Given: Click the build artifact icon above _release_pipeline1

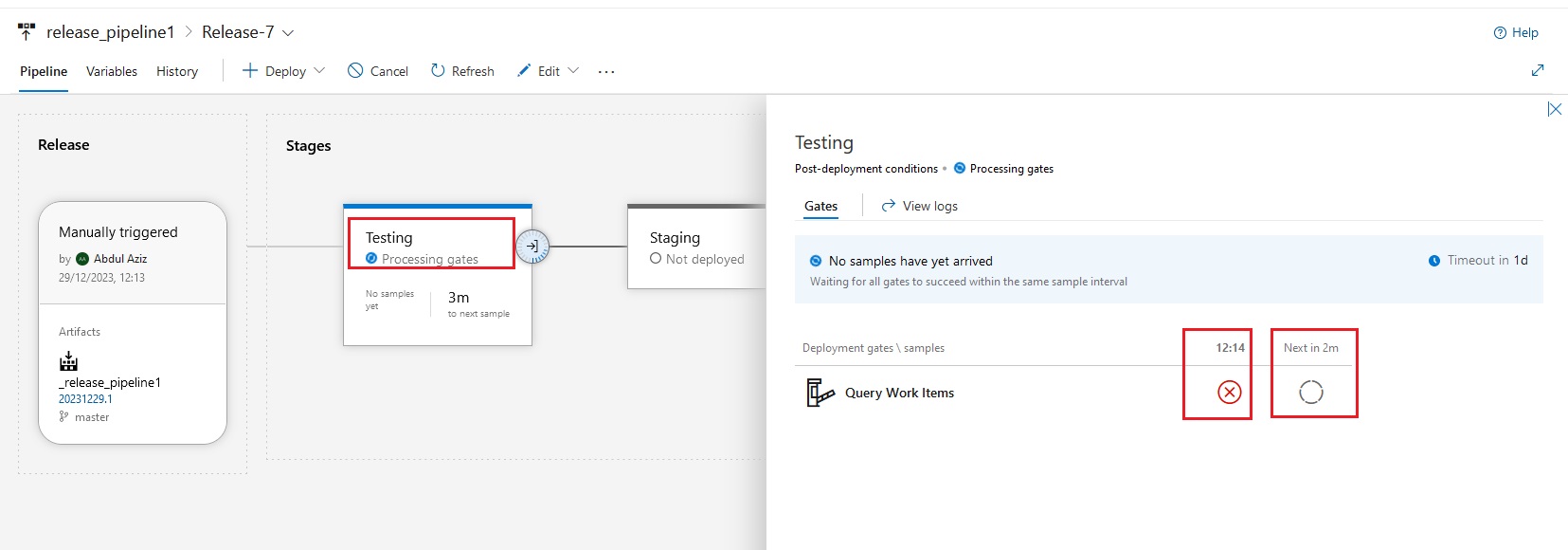Looking at the screenshot, I should click(68, 361).
